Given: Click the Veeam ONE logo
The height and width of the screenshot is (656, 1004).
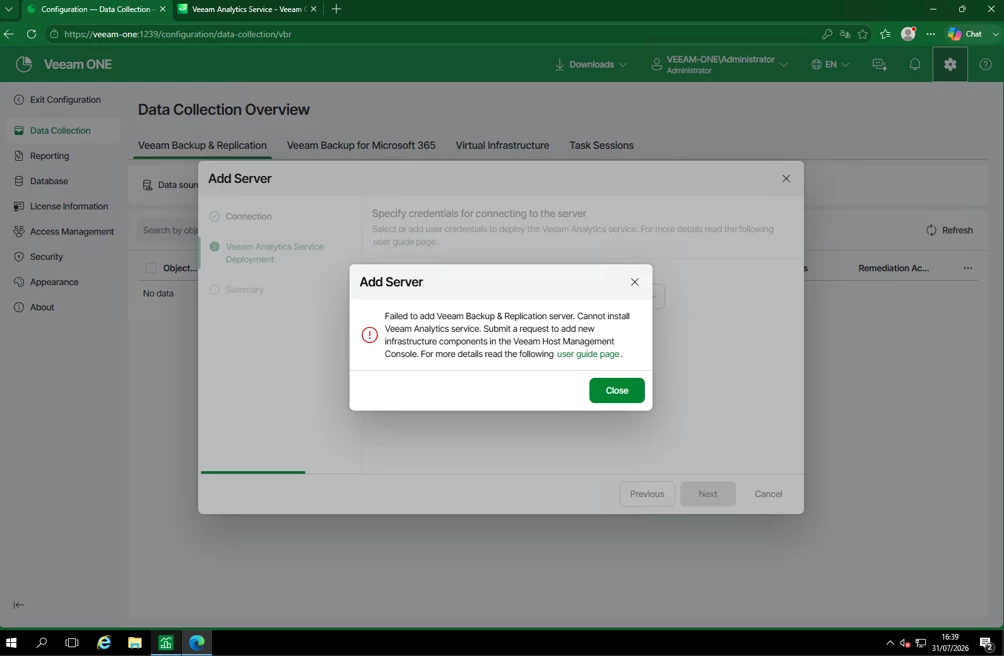Looking at the screenshot, I should click(x=63, y=65).
